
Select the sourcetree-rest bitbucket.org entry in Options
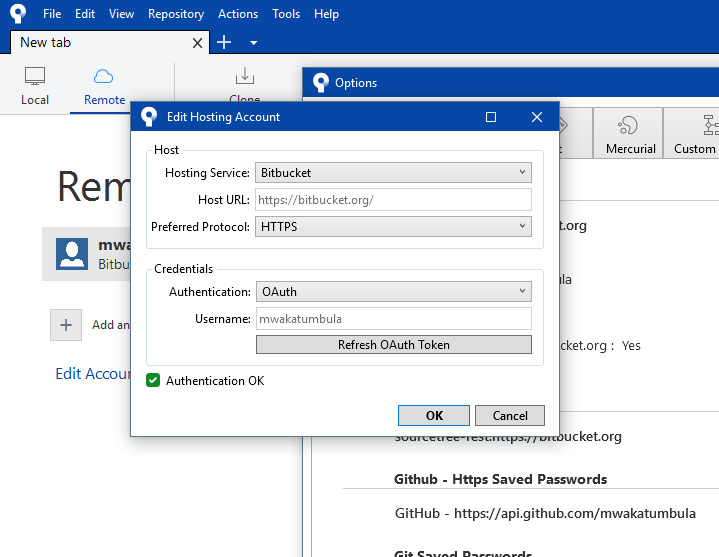point(508,438)
